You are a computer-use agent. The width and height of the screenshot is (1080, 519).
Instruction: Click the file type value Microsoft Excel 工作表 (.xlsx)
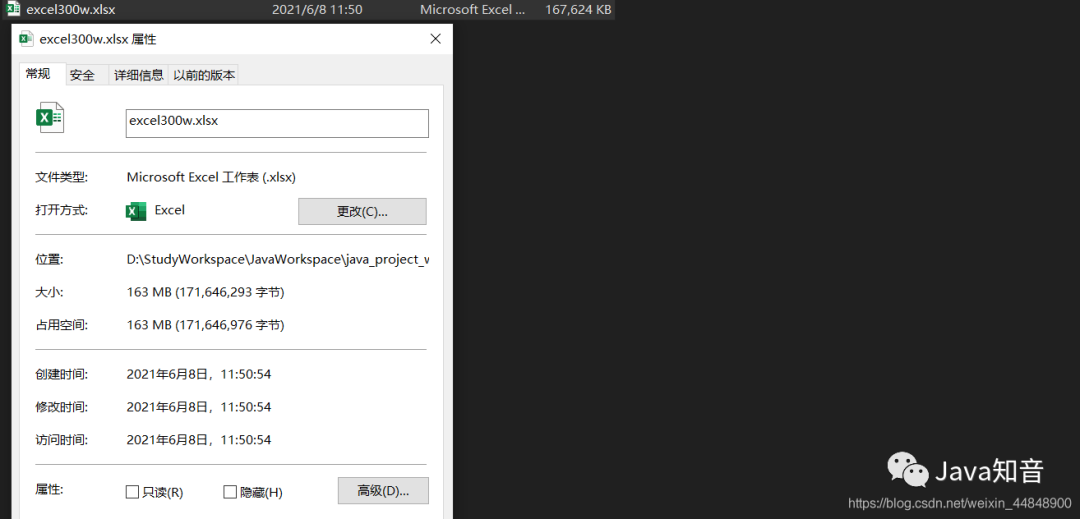click(x=211, y=177)
